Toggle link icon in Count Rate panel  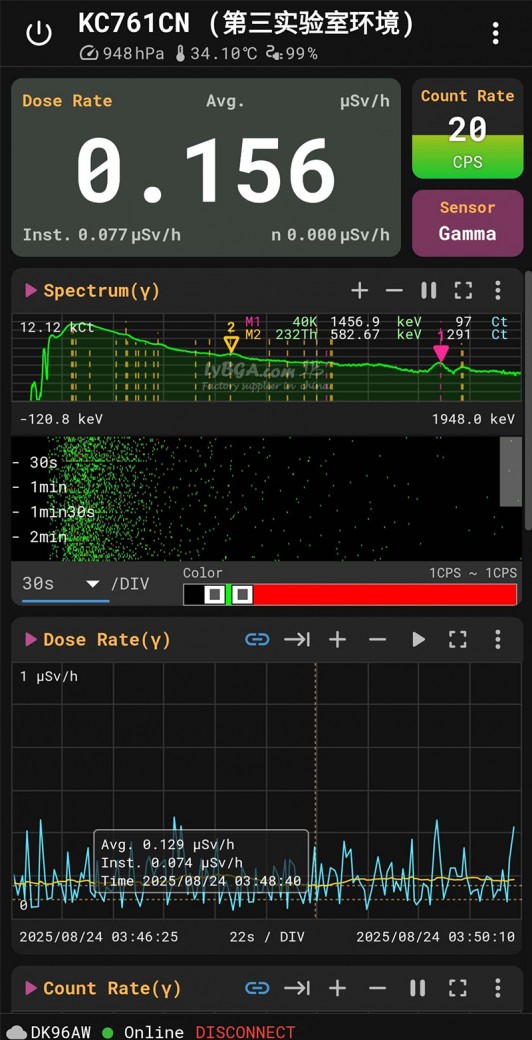(x=257, y=988)
